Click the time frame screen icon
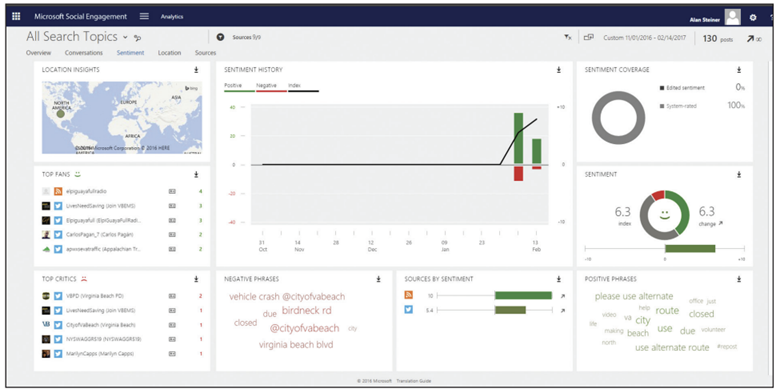Viewport: 780px width, 389px height. [x=589, y=37]
